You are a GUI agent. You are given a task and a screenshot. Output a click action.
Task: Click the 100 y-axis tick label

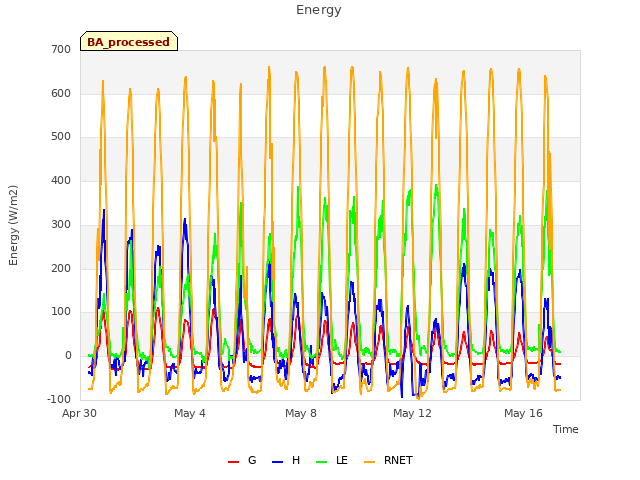tap(61, 312)
